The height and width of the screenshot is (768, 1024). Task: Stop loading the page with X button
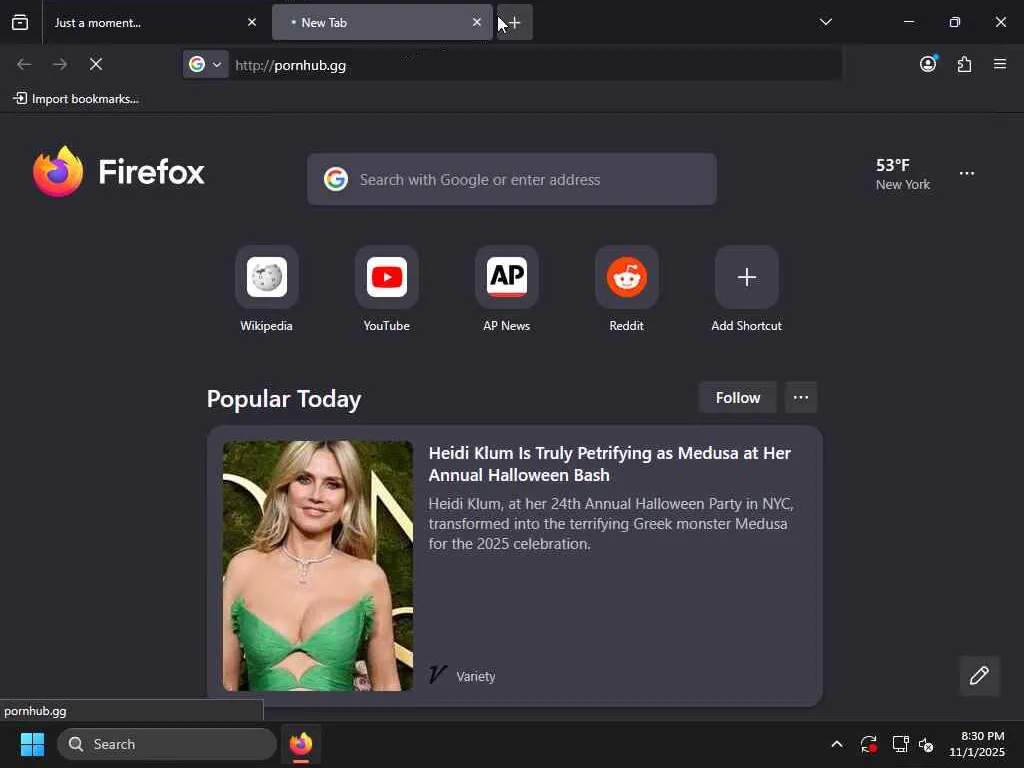[x=96, y=64]
